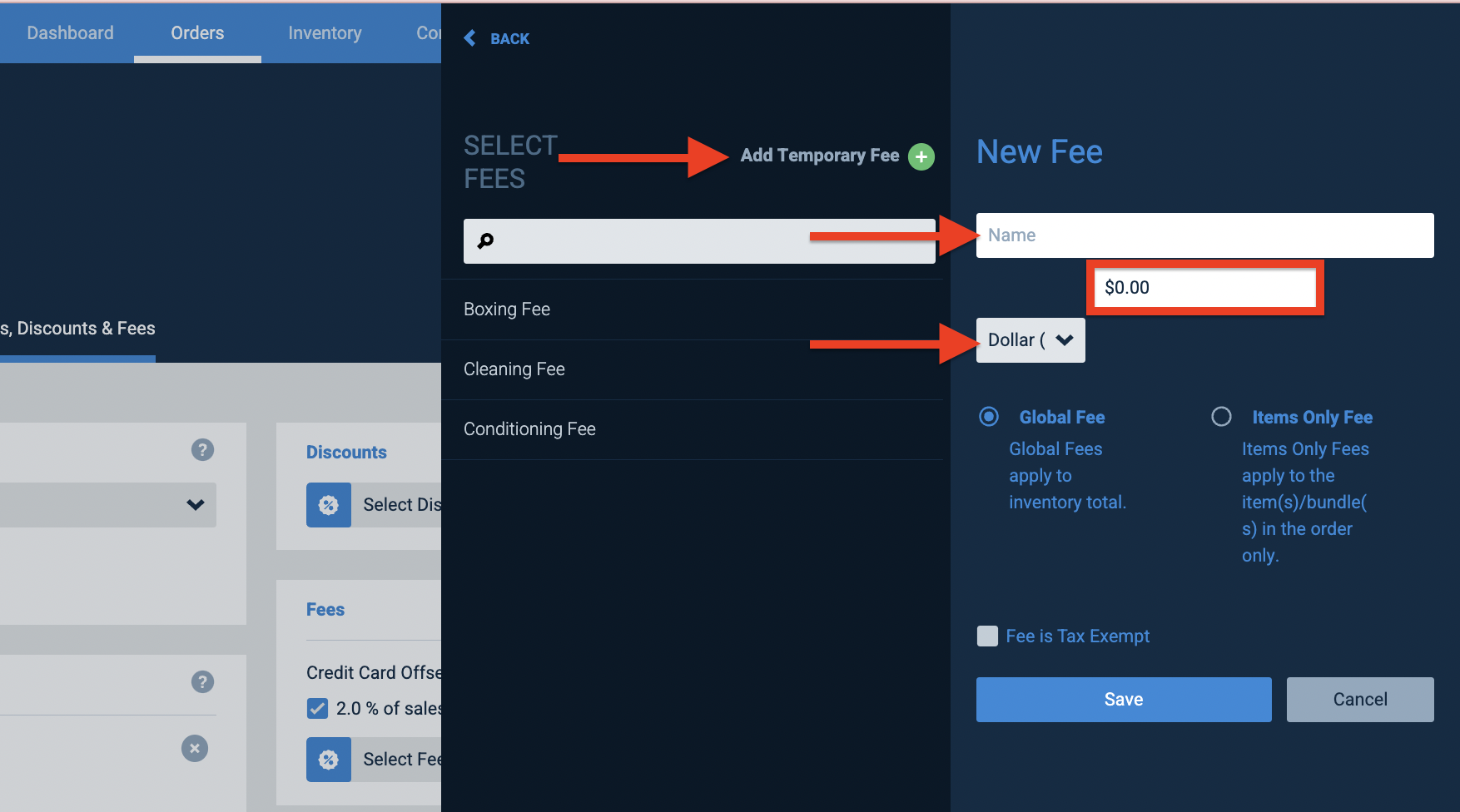Uncheck the 2.0 % of sales checkbox
Screen dimensions: 1460x812
tap(317, 709)
